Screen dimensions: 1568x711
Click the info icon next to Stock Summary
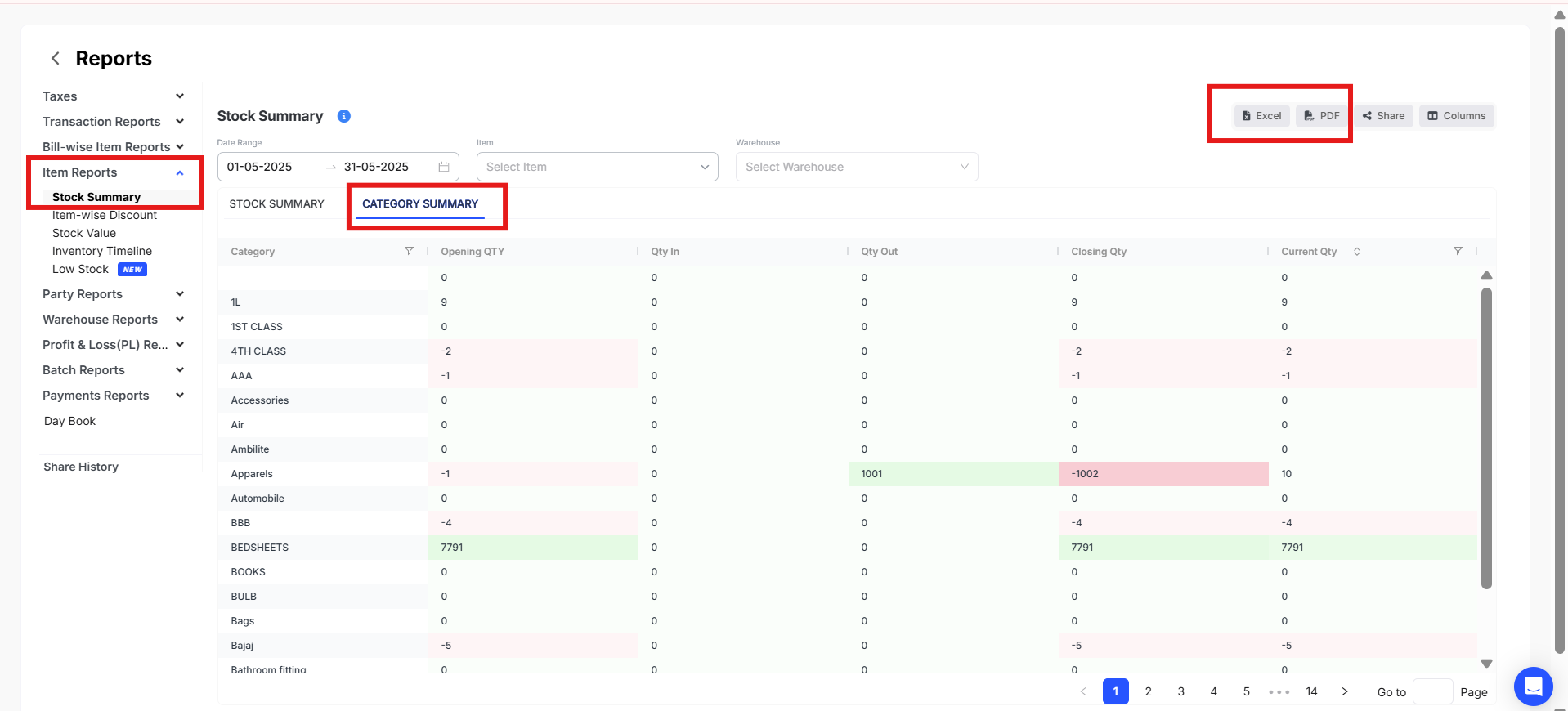click(344, 116)
